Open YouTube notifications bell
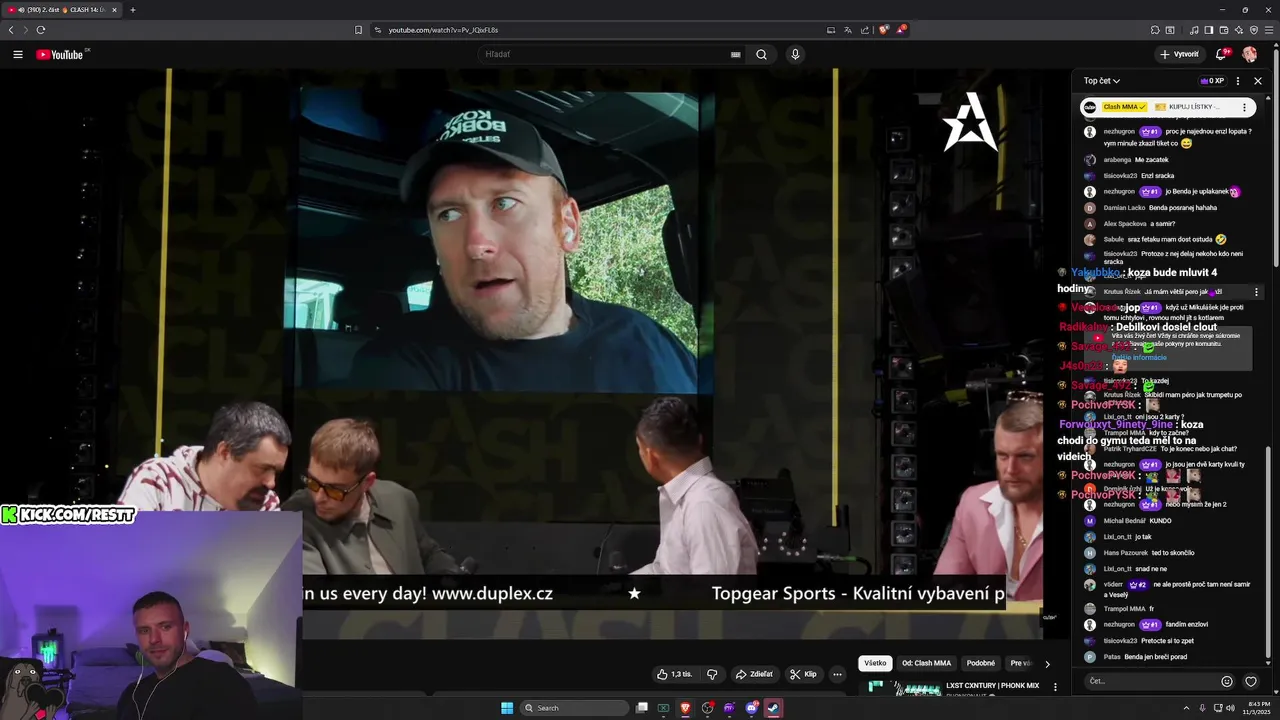The width and height of the screenshot is (1280, 720). [1221, 54]
